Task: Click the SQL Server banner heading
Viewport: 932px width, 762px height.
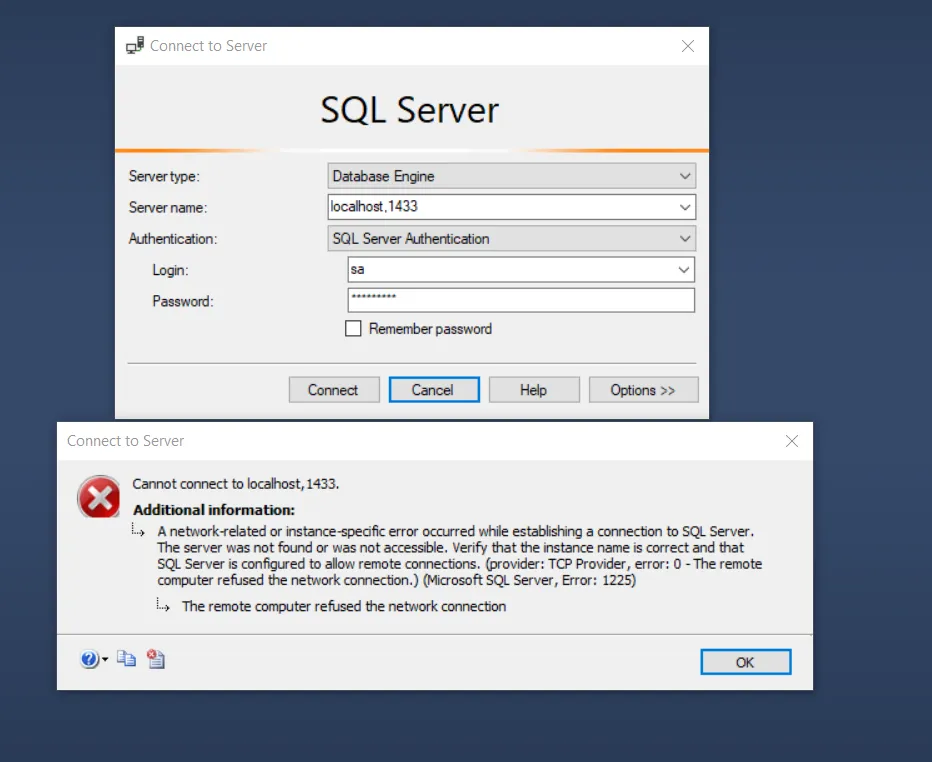Action: (410, 110)
